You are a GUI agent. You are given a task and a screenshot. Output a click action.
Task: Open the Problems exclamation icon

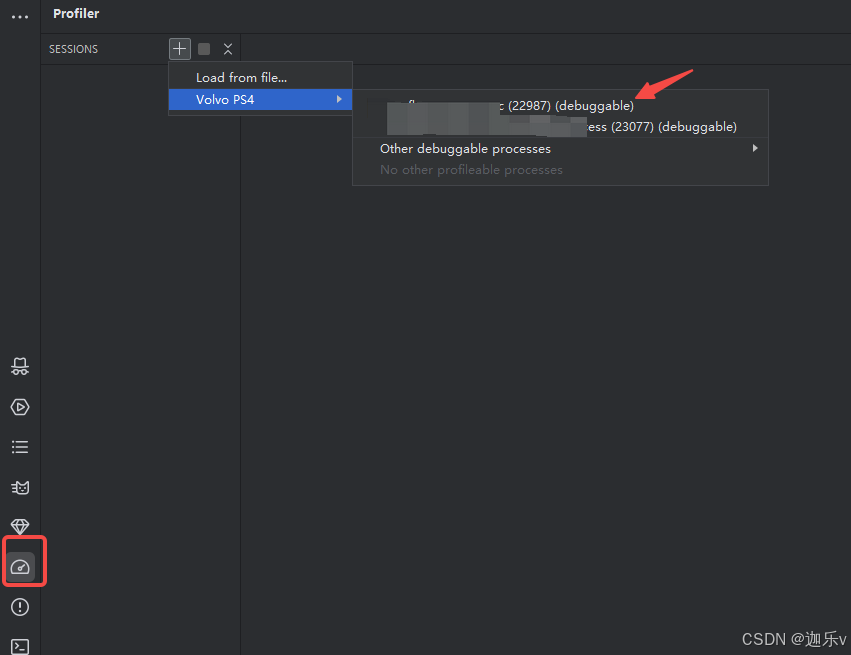[x=20, y=607]
